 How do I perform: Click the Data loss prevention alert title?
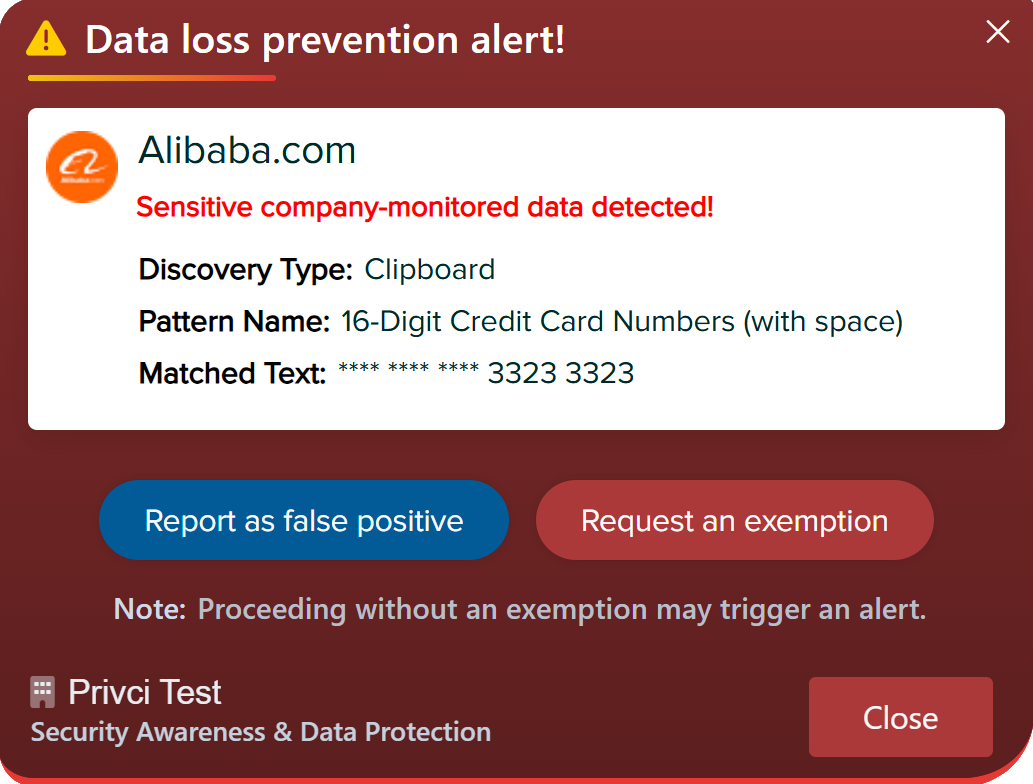[x=325, y=40]
